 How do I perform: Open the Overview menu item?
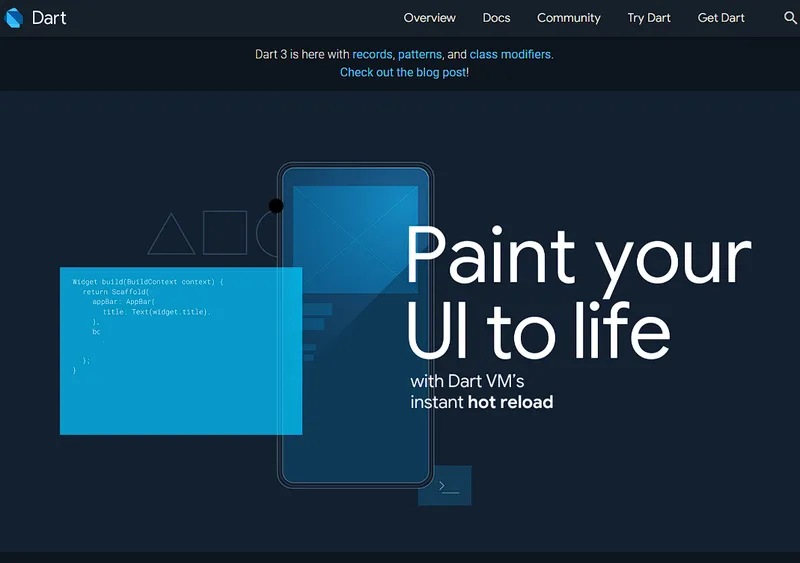(430, 18)
